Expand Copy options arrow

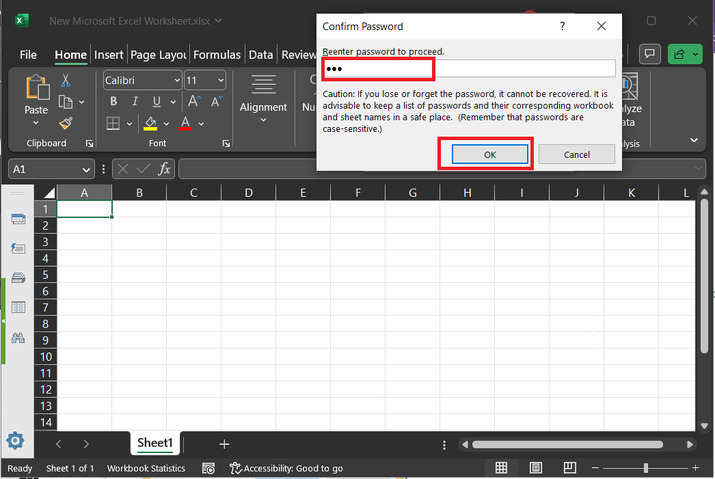tap(82, 102)
